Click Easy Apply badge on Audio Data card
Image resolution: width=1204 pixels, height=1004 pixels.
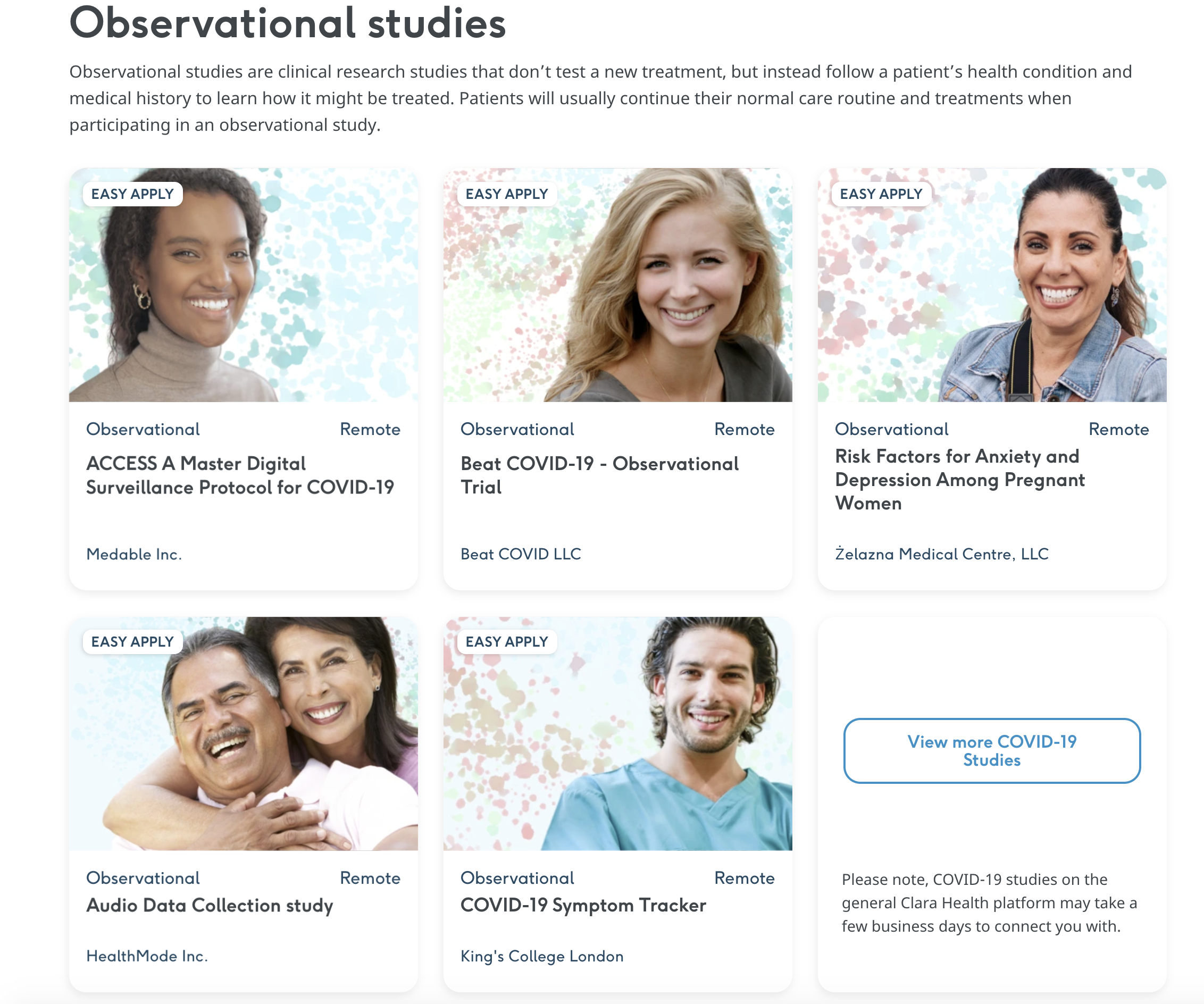[x=132, y=642]
